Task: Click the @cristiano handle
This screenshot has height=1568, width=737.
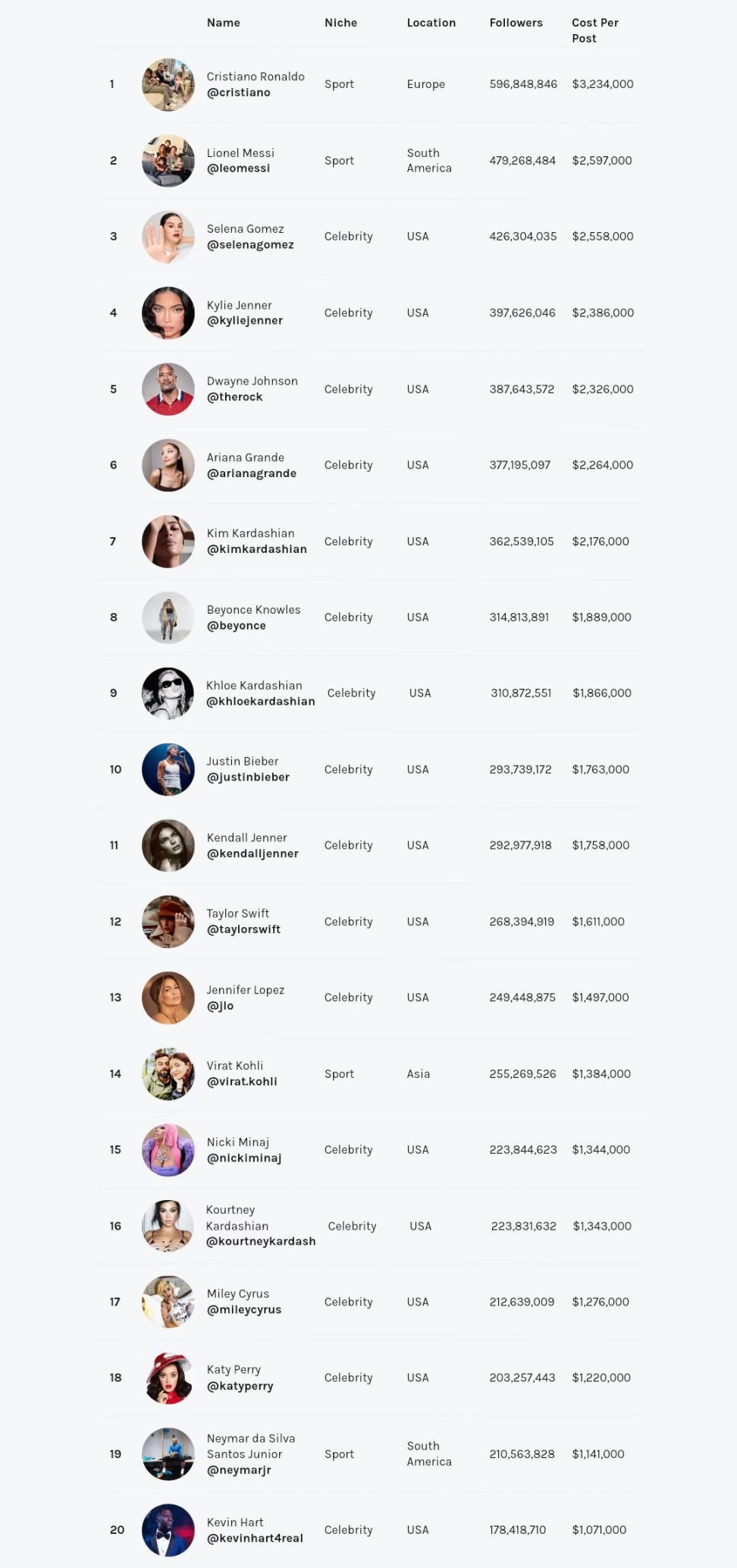Action: coord(238,93)
